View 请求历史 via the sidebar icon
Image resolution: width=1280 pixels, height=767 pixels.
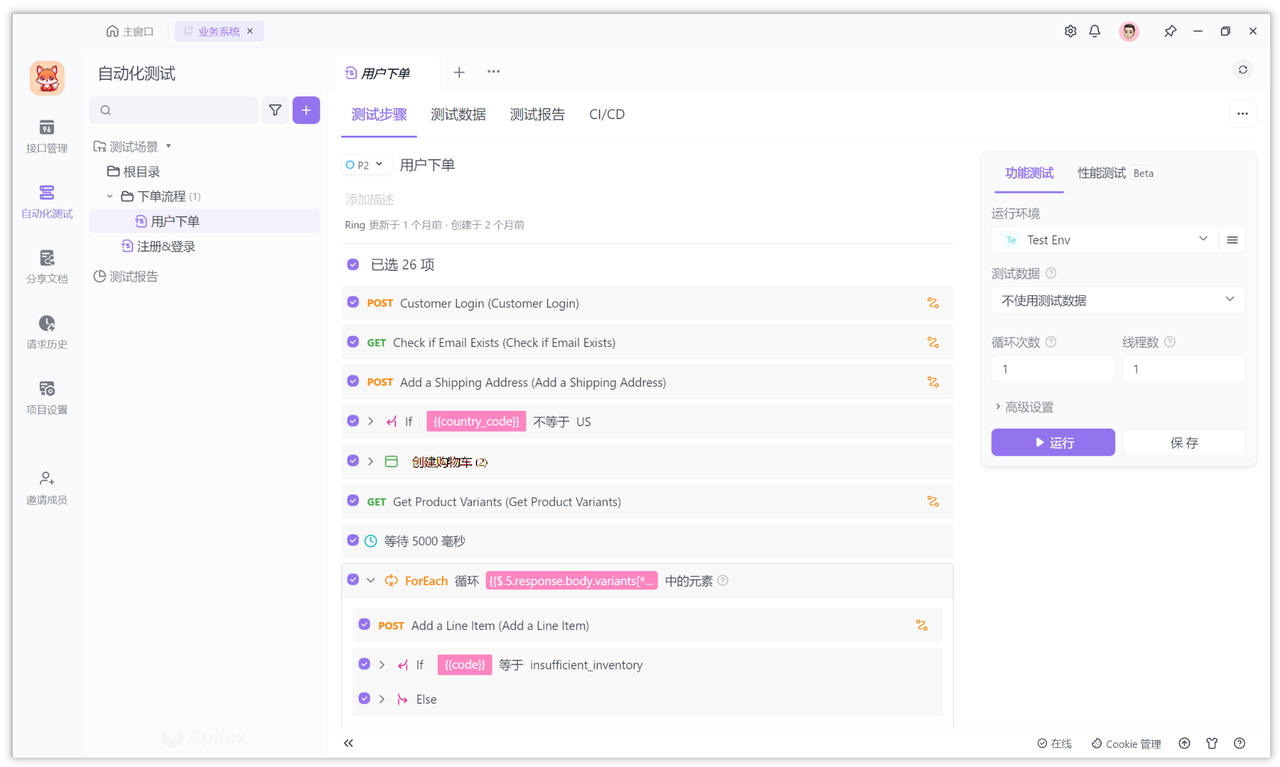coord(46,331)
